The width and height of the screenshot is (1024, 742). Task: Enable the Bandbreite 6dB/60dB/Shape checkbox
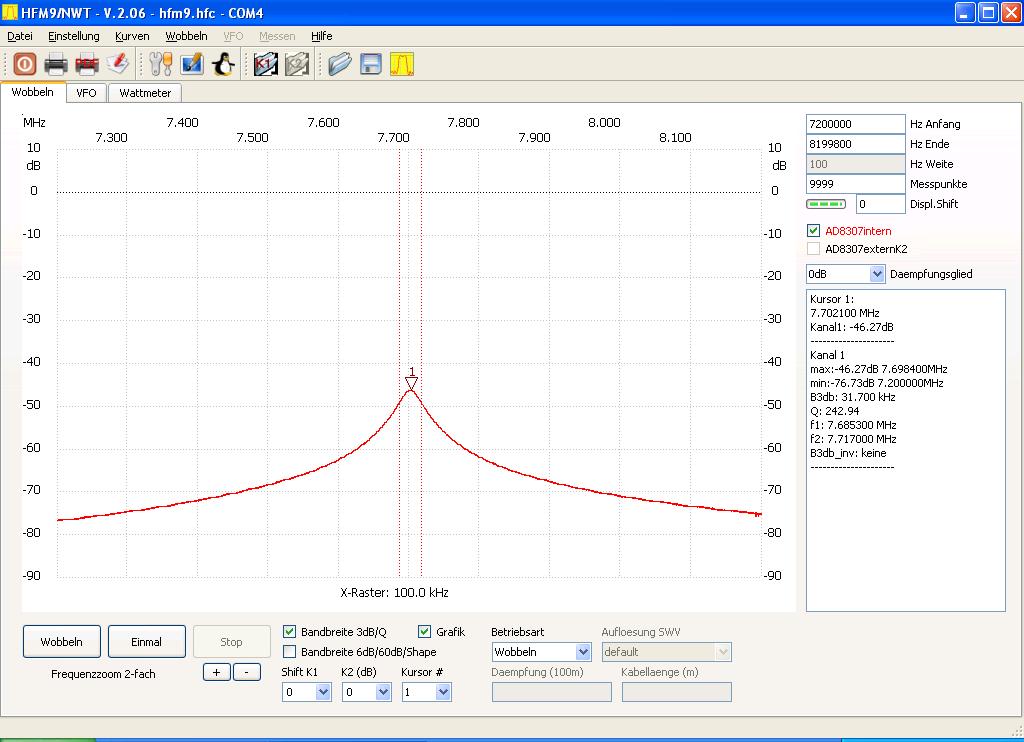pos(290,652)
